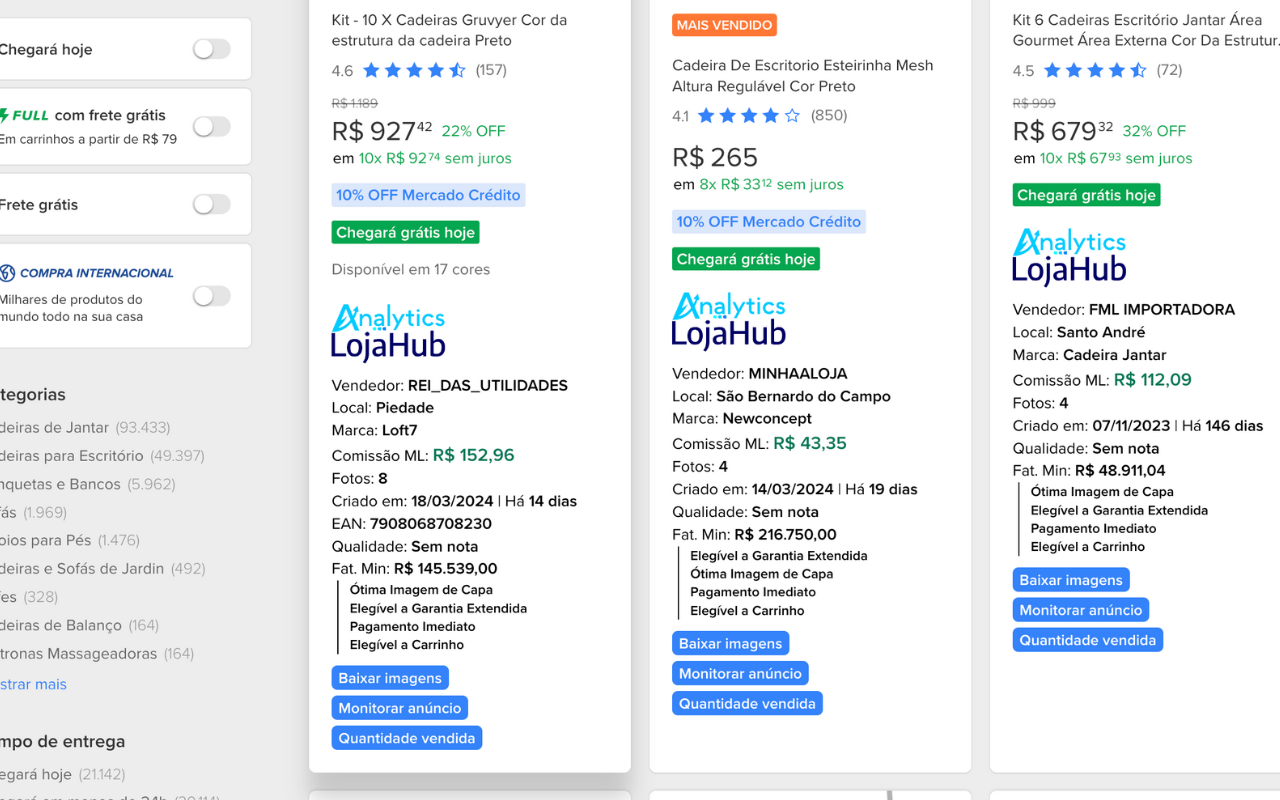The height and width of the screenshot is (800, 1280).
Task: Click the "MAIS VENDIDO" badge
Action: pyautogui.click(x=724, y=25)
